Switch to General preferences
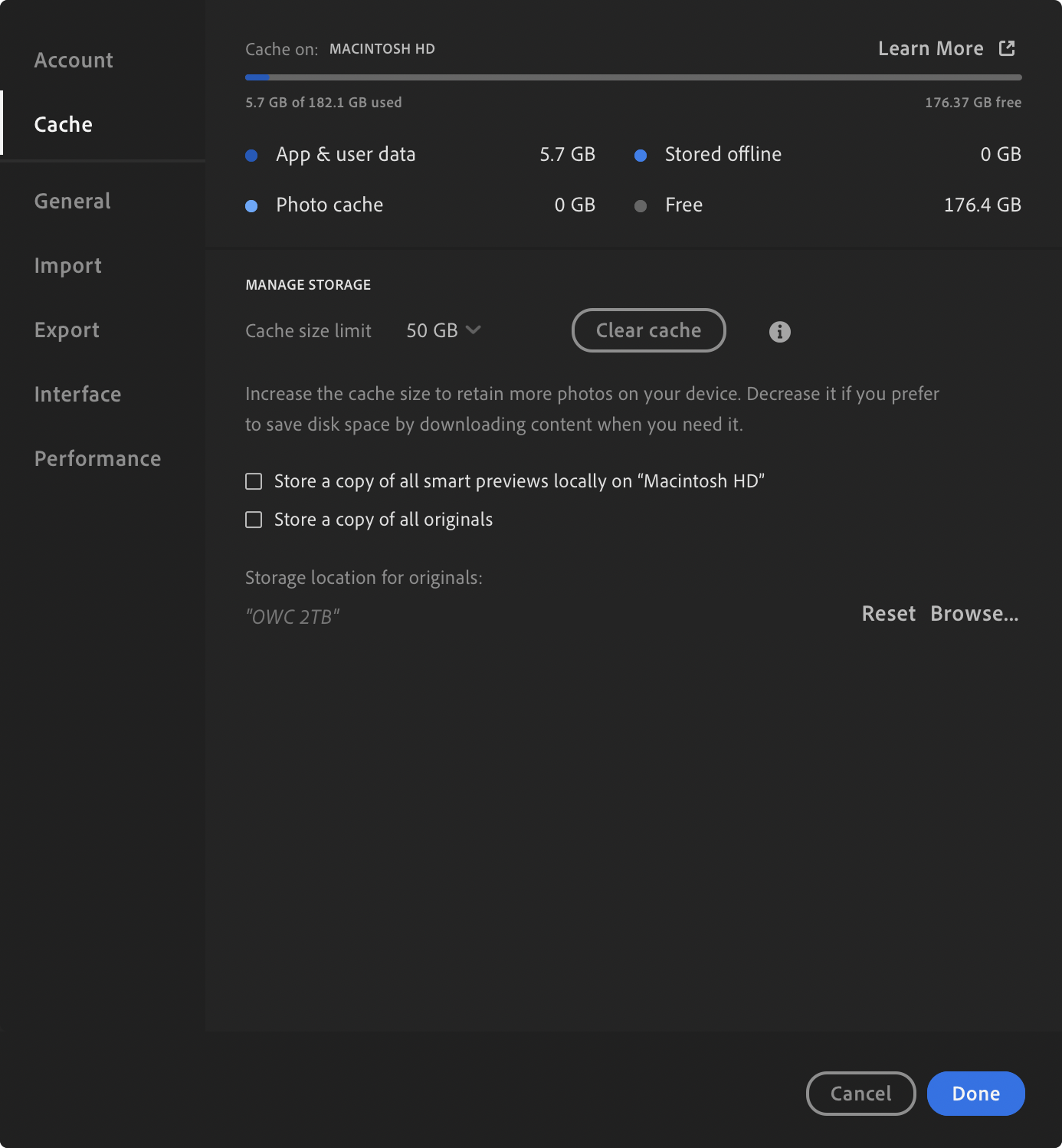 coord(73,201)
